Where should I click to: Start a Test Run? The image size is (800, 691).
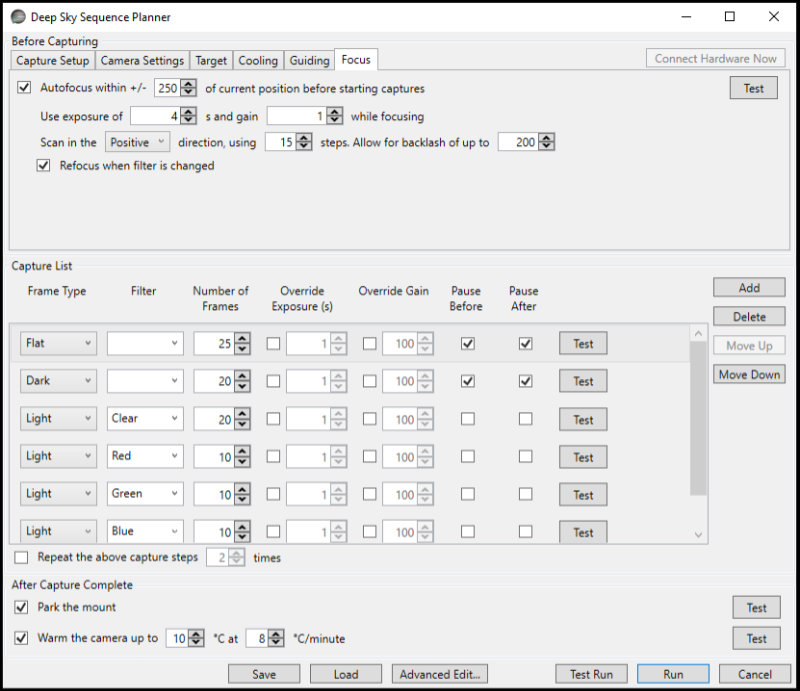coord(591,674)
